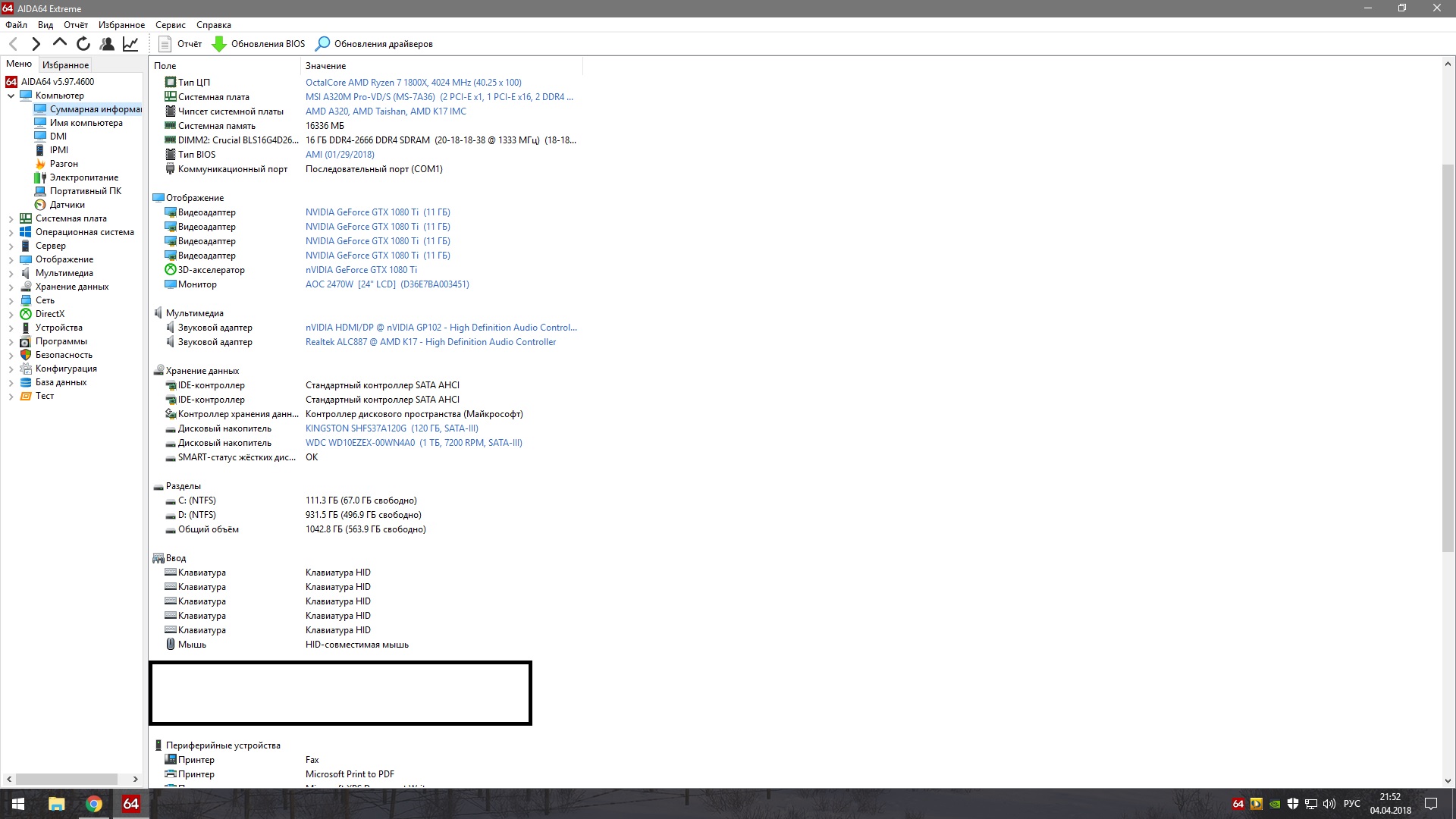Screen dimensions: 1456x819
Task: Collapse the Компьютер tree node
Action: click(11, 96)
